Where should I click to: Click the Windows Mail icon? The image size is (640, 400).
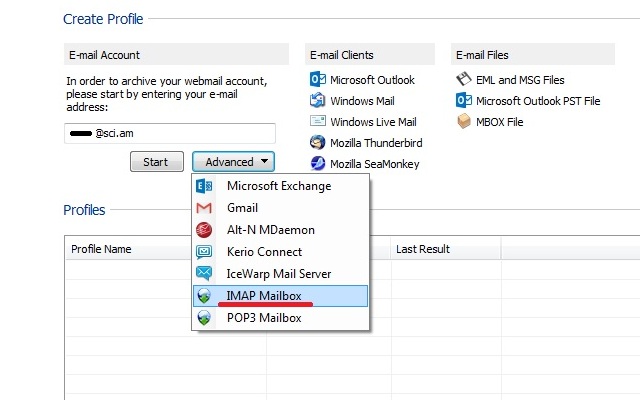[318, 100]
